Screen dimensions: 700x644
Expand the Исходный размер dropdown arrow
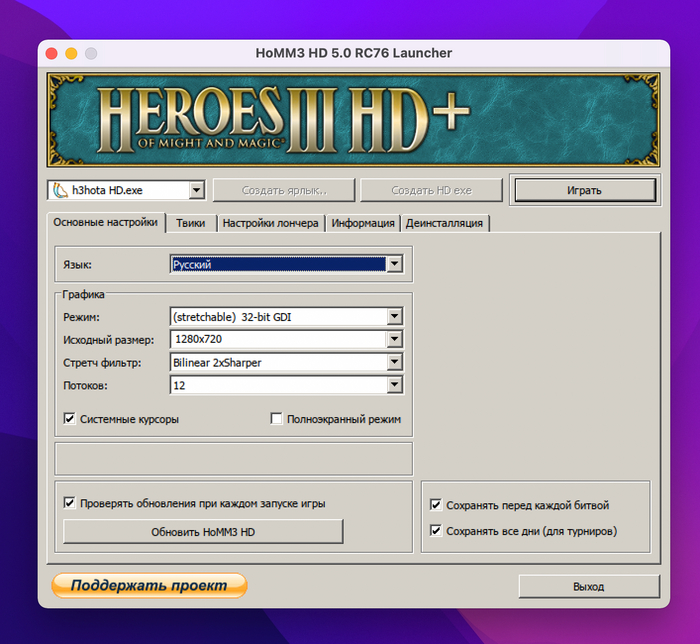(394, 339)
